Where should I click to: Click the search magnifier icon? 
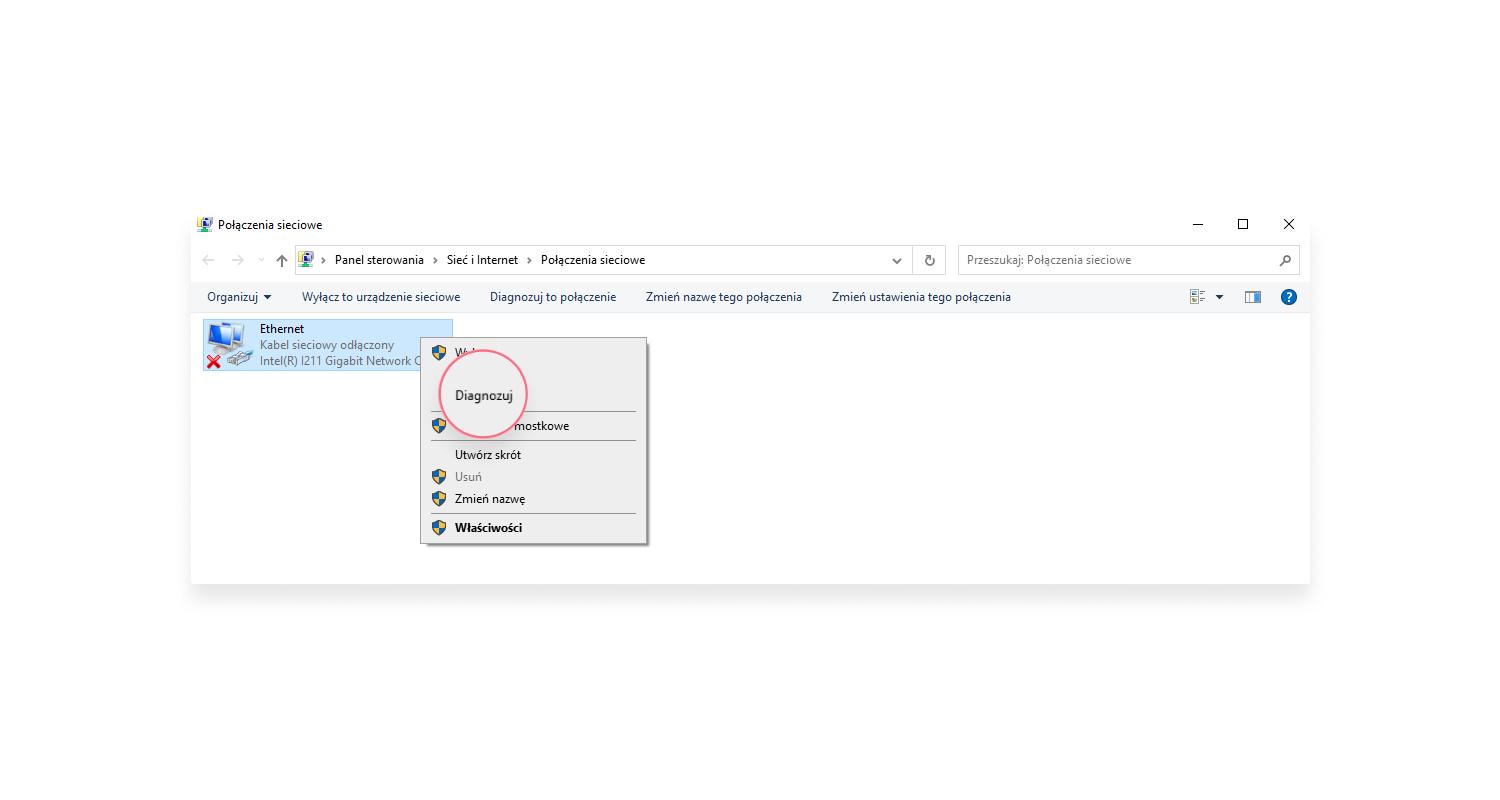[x=1285, y=260]
